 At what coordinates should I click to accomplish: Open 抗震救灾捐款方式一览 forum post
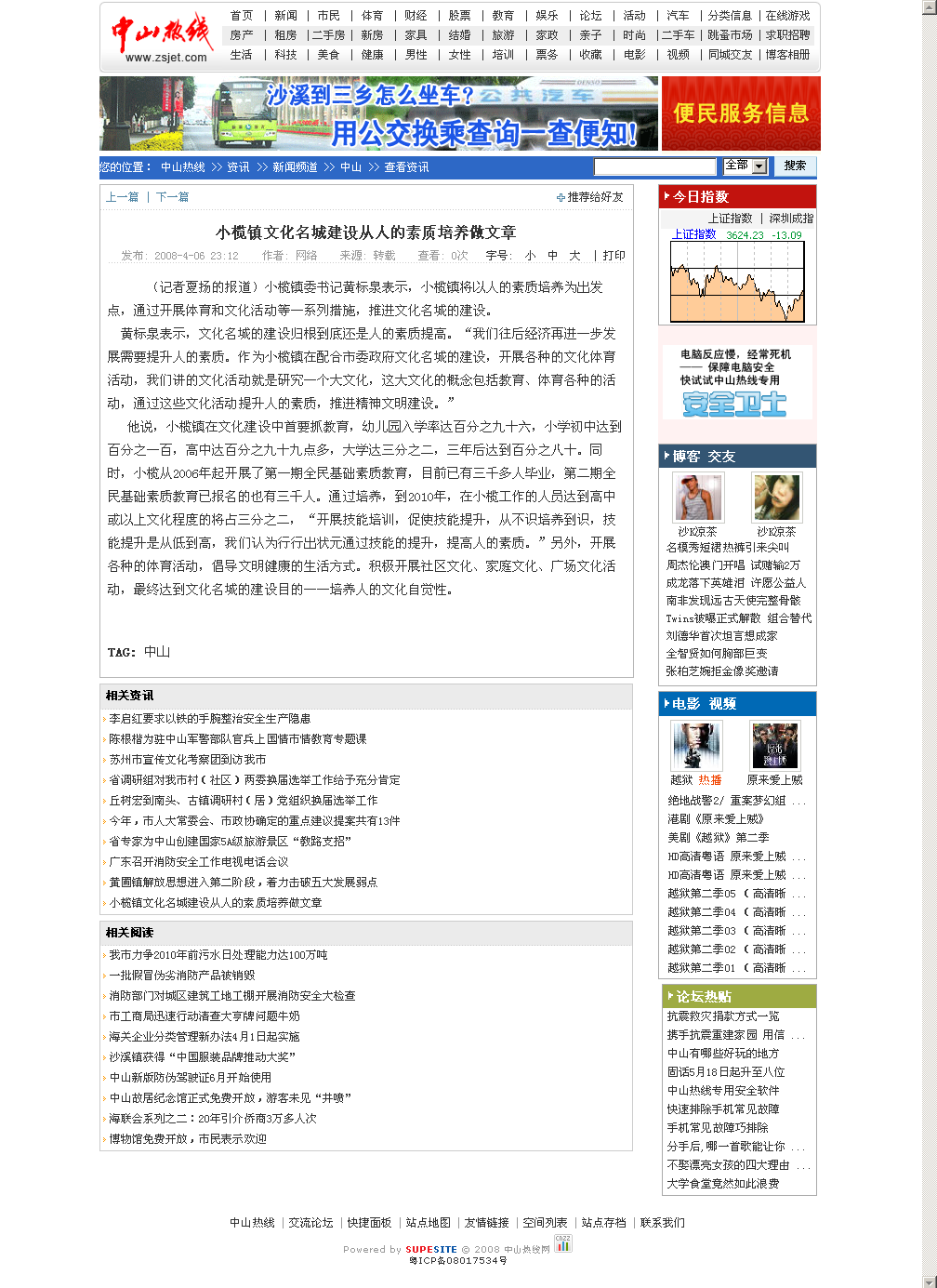pos(723,1016)
